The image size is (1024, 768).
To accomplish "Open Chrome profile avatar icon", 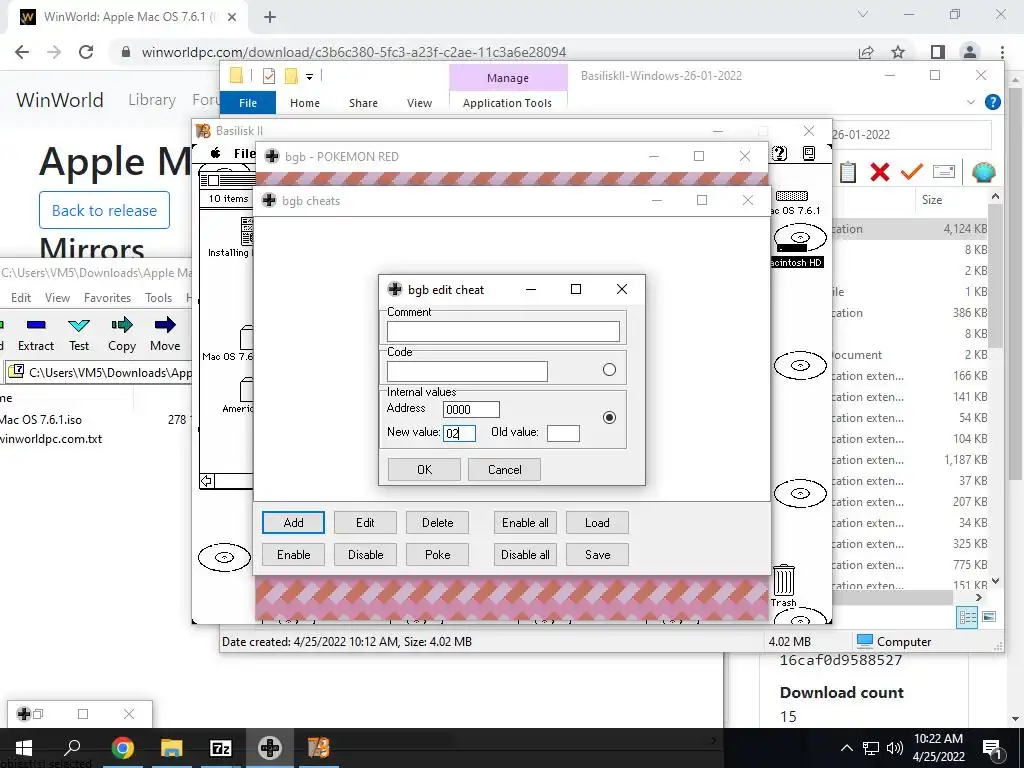I will coord(970,52).
